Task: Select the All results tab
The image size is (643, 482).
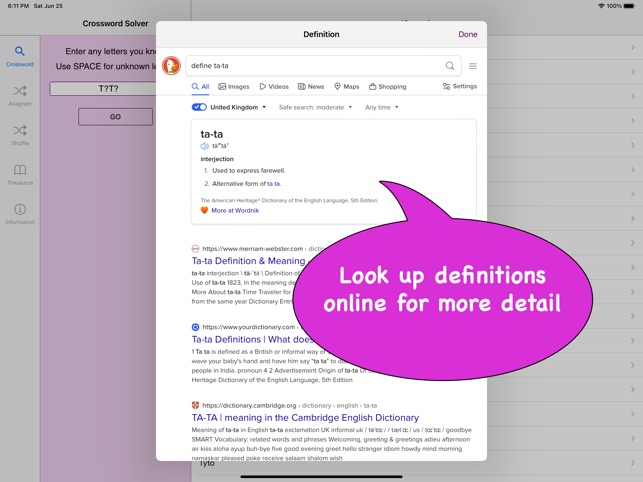Action: 201,87
